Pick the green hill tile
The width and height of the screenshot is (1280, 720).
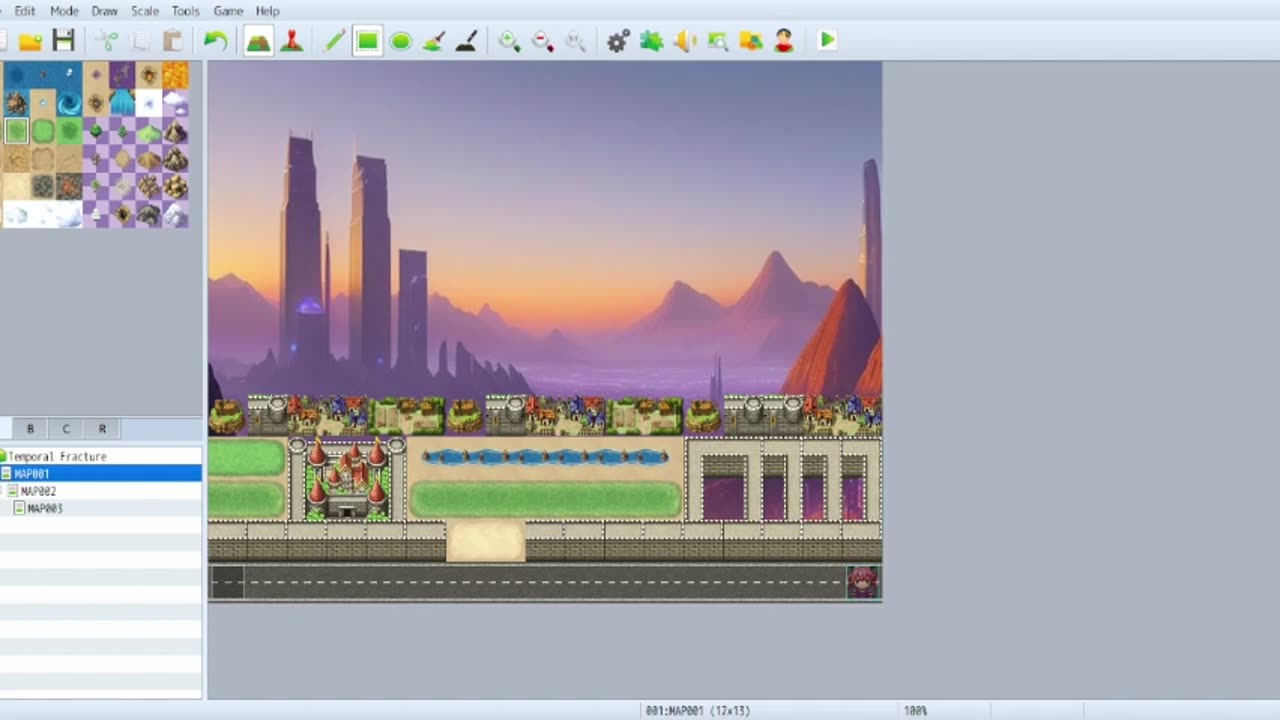pos(148,131)
